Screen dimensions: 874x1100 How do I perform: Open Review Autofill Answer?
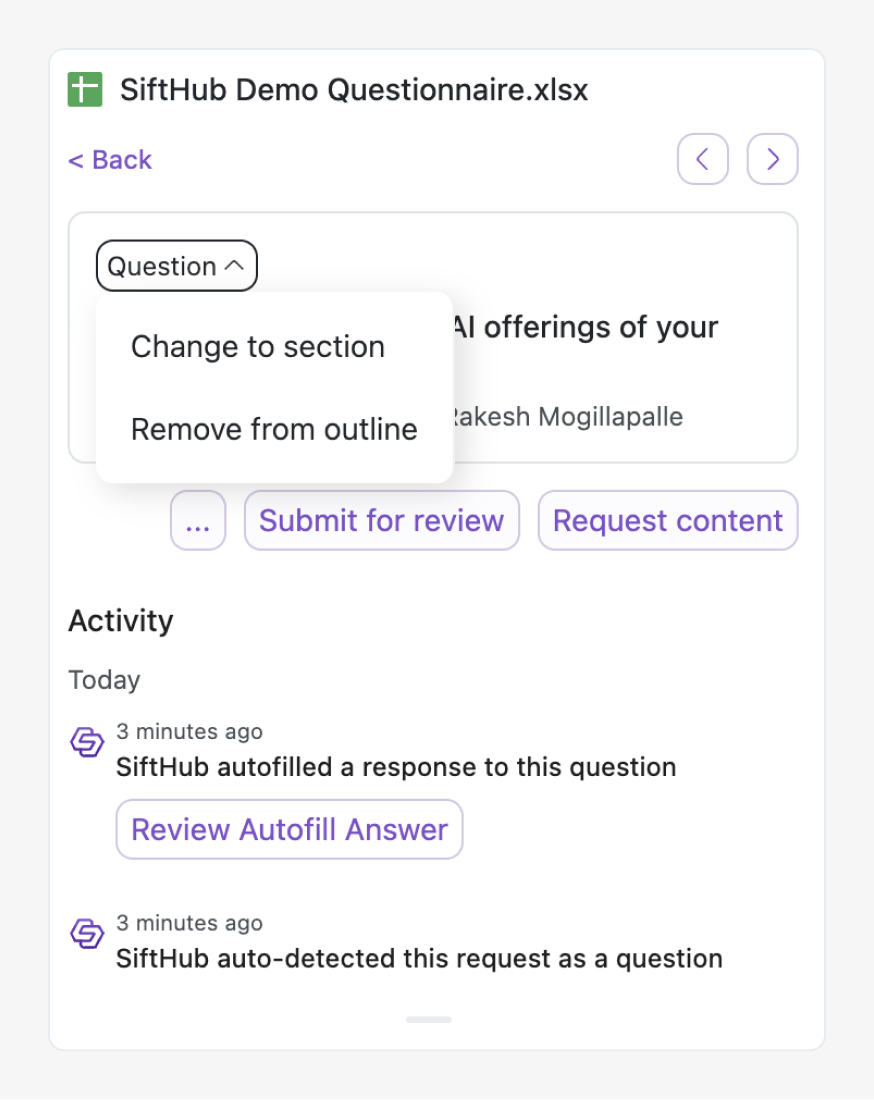click(289, 829)
